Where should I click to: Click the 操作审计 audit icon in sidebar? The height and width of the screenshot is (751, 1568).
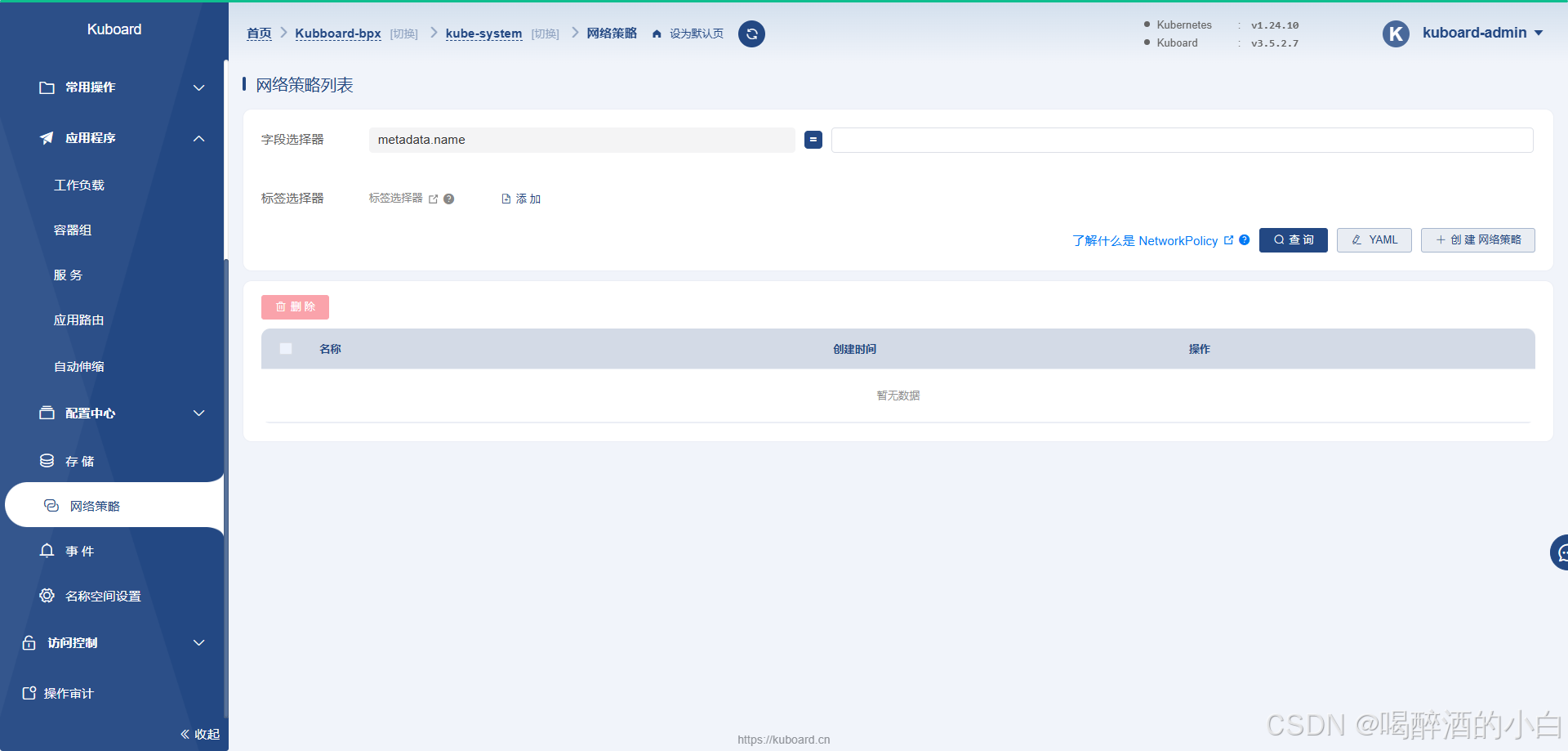coord(29,693)
